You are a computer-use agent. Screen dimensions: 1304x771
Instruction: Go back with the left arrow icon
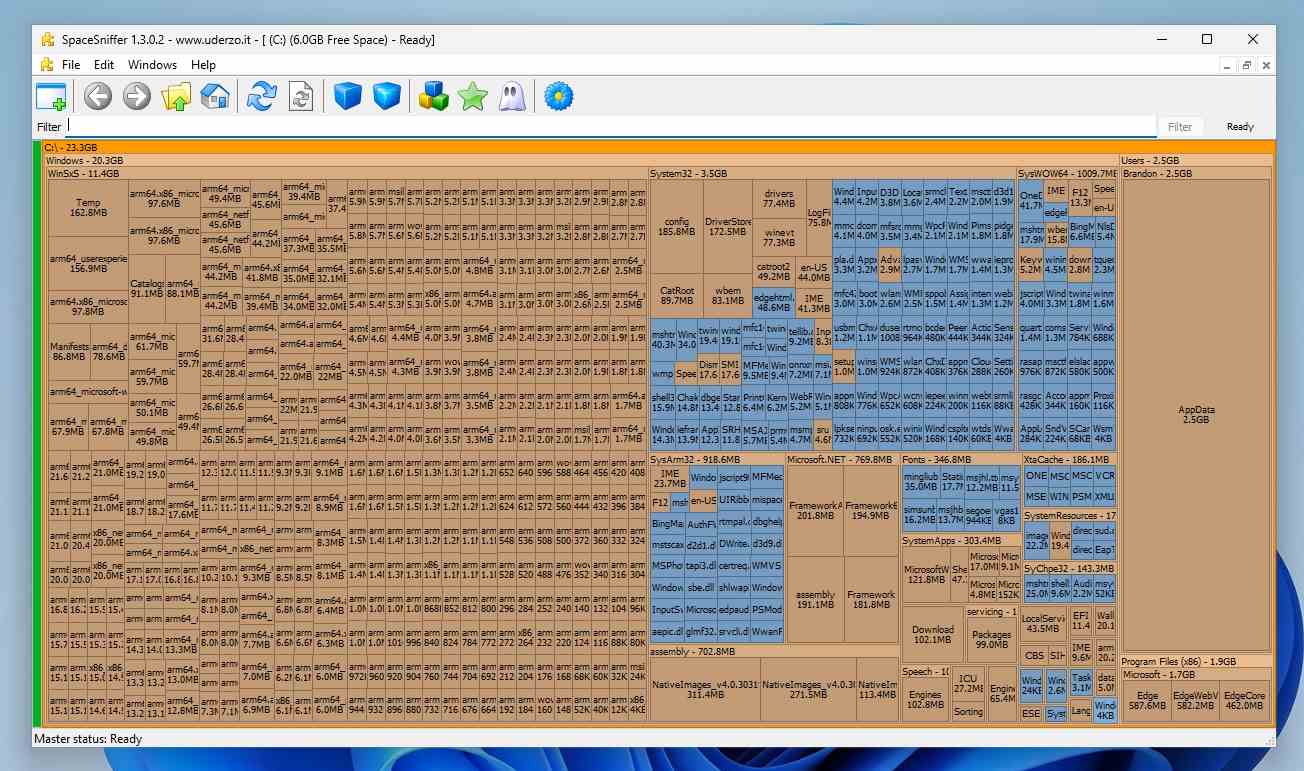pos(97,96)
